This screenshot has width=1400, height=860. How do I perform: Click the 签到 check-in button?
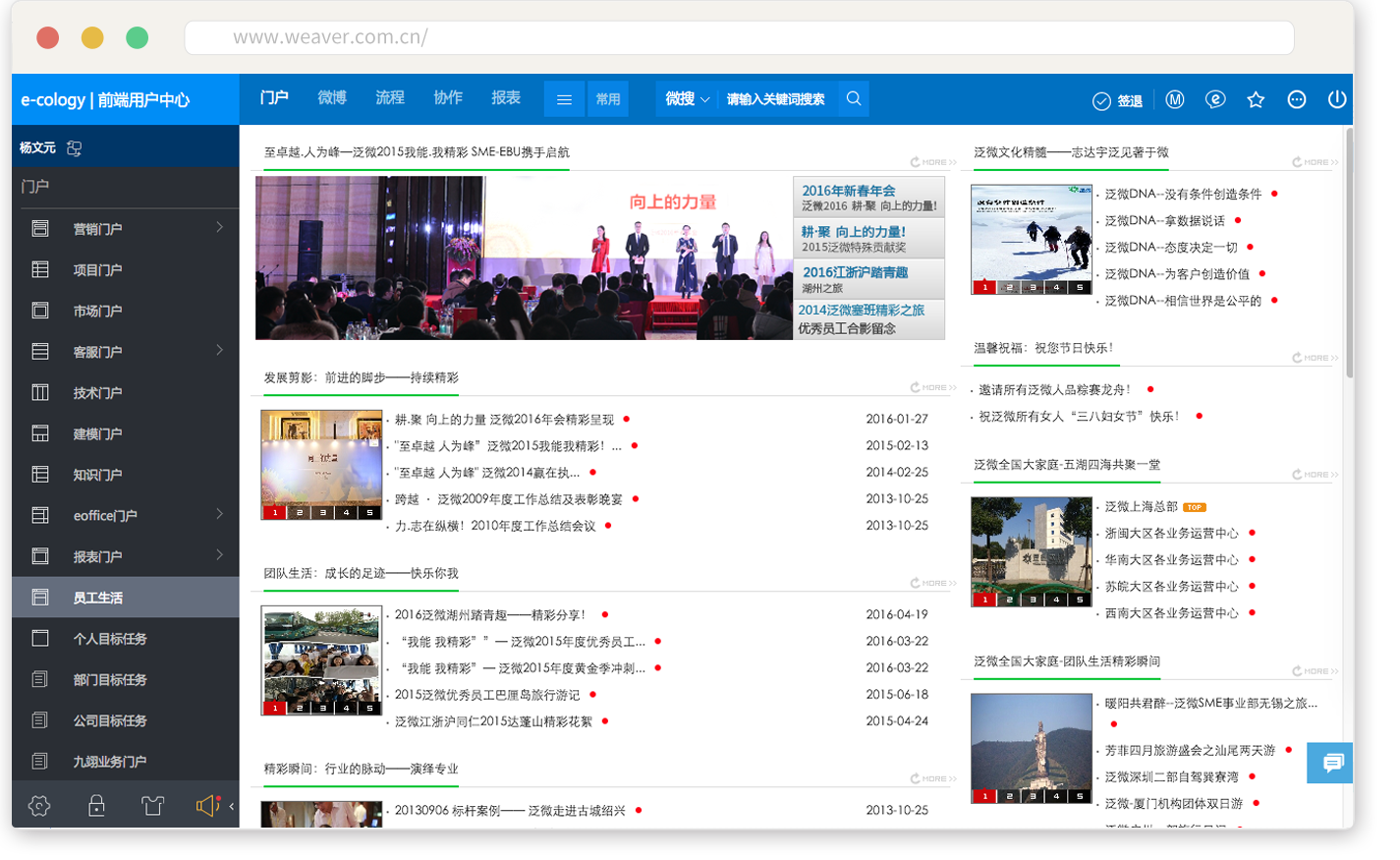[1118, 101]
